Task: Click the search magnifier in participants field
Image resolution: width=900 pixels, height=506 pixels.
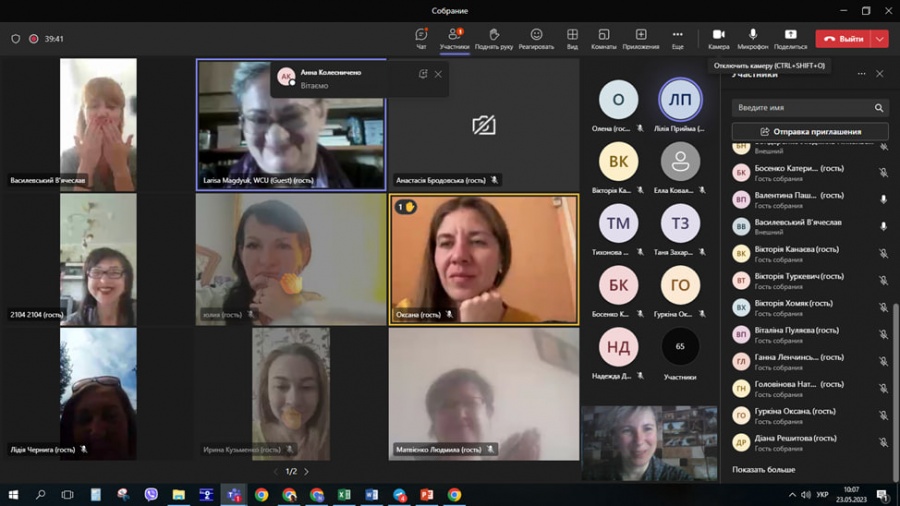Action: coord(879,108)
